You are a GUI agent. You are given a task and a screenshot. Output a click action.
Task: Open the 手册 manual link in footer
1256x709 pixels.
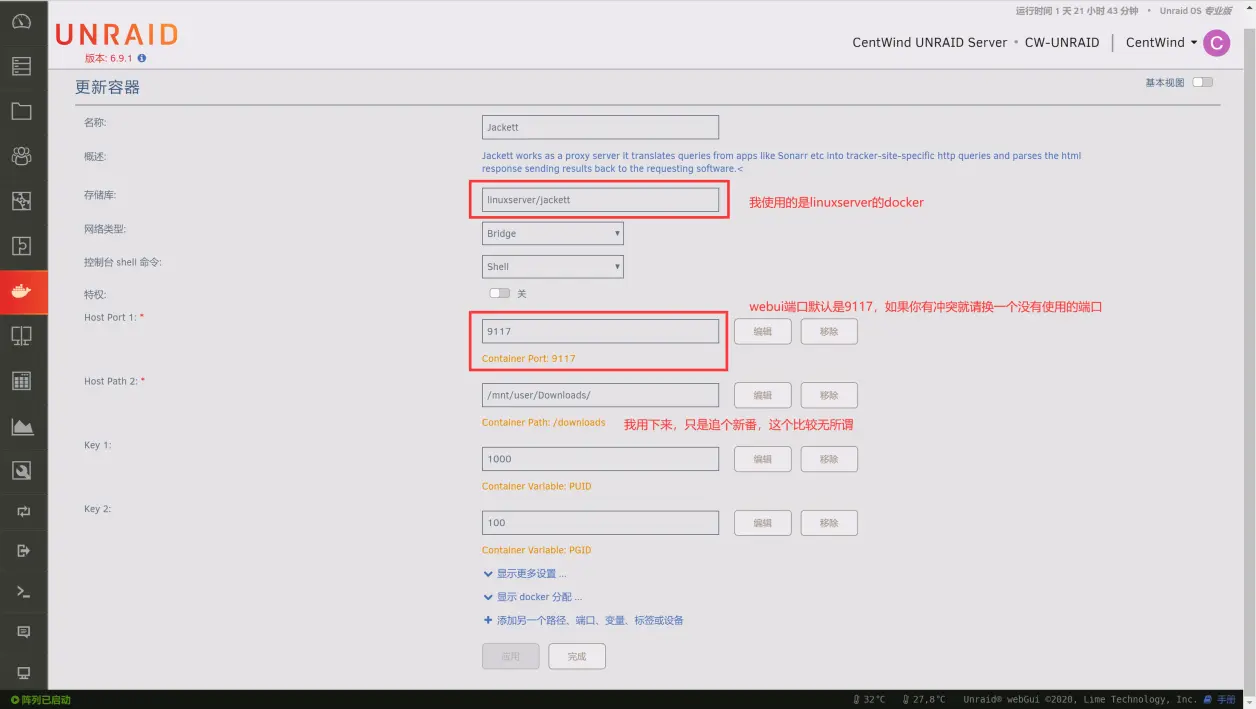[x=1220, y=699]
